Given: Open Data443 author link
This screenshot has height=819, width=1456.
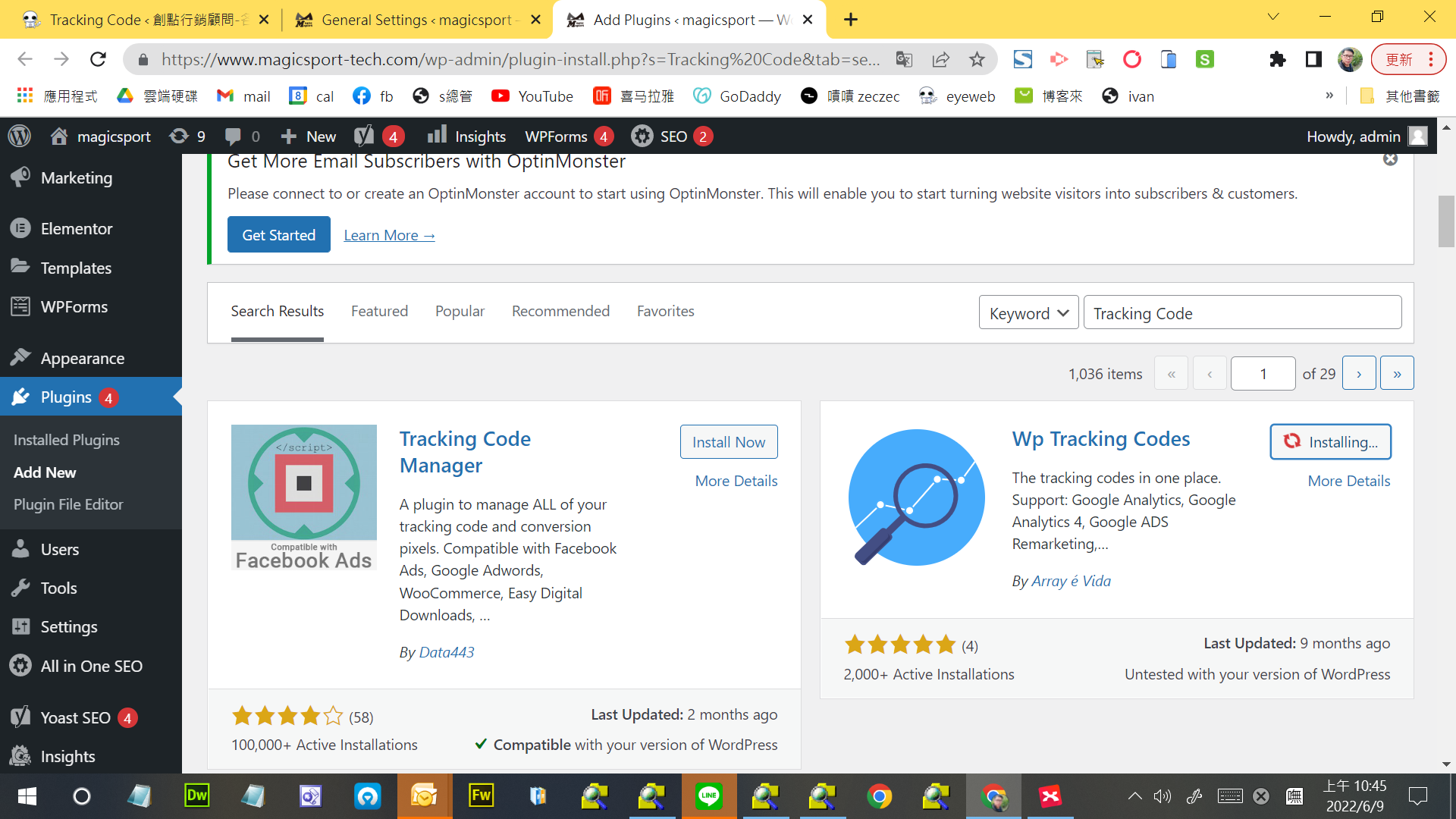Looking at the screenshot, I should (447, 652).
